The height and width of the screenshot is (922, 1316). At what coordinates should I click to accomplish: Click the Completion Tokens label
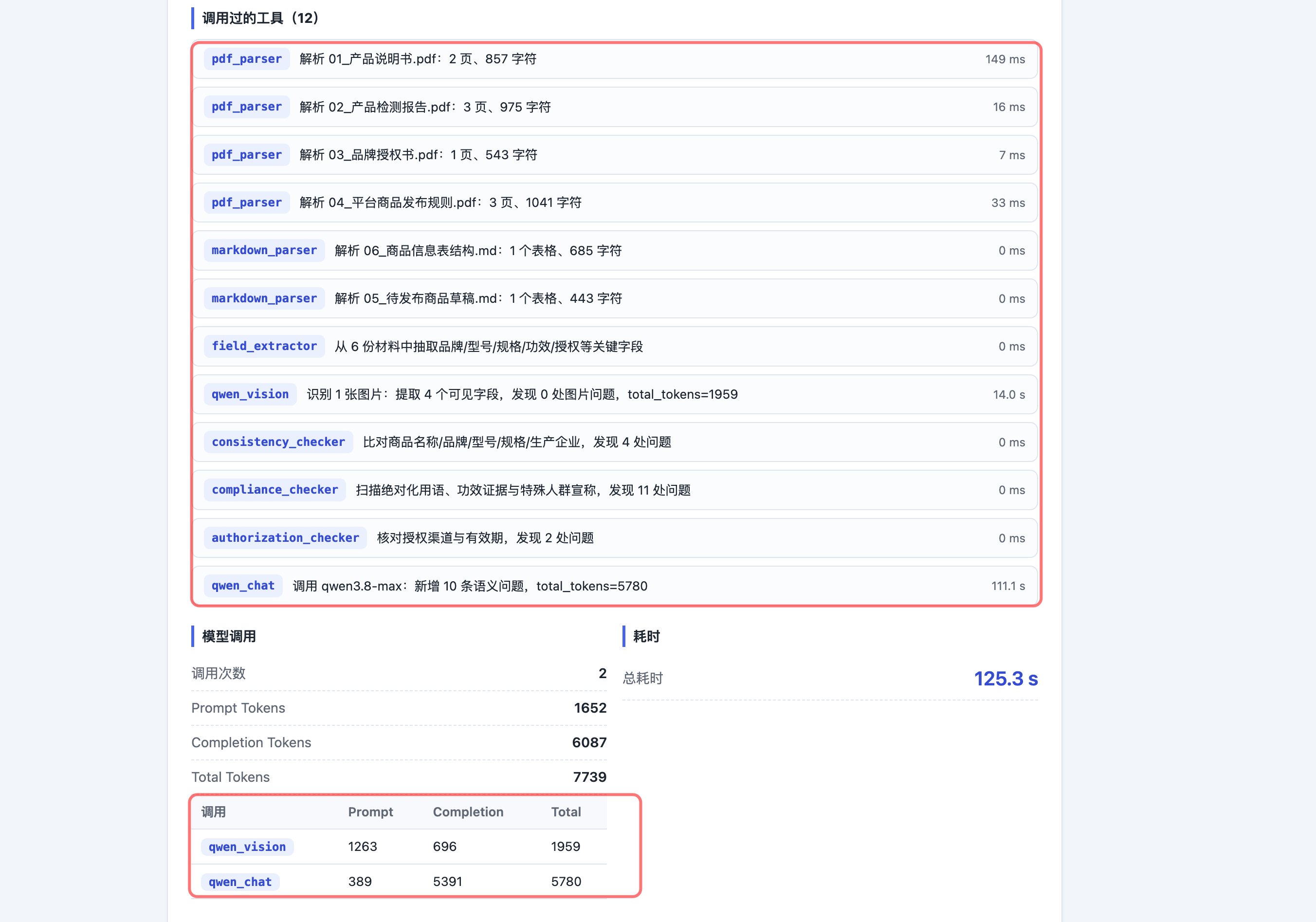click(x=251, y=742)
